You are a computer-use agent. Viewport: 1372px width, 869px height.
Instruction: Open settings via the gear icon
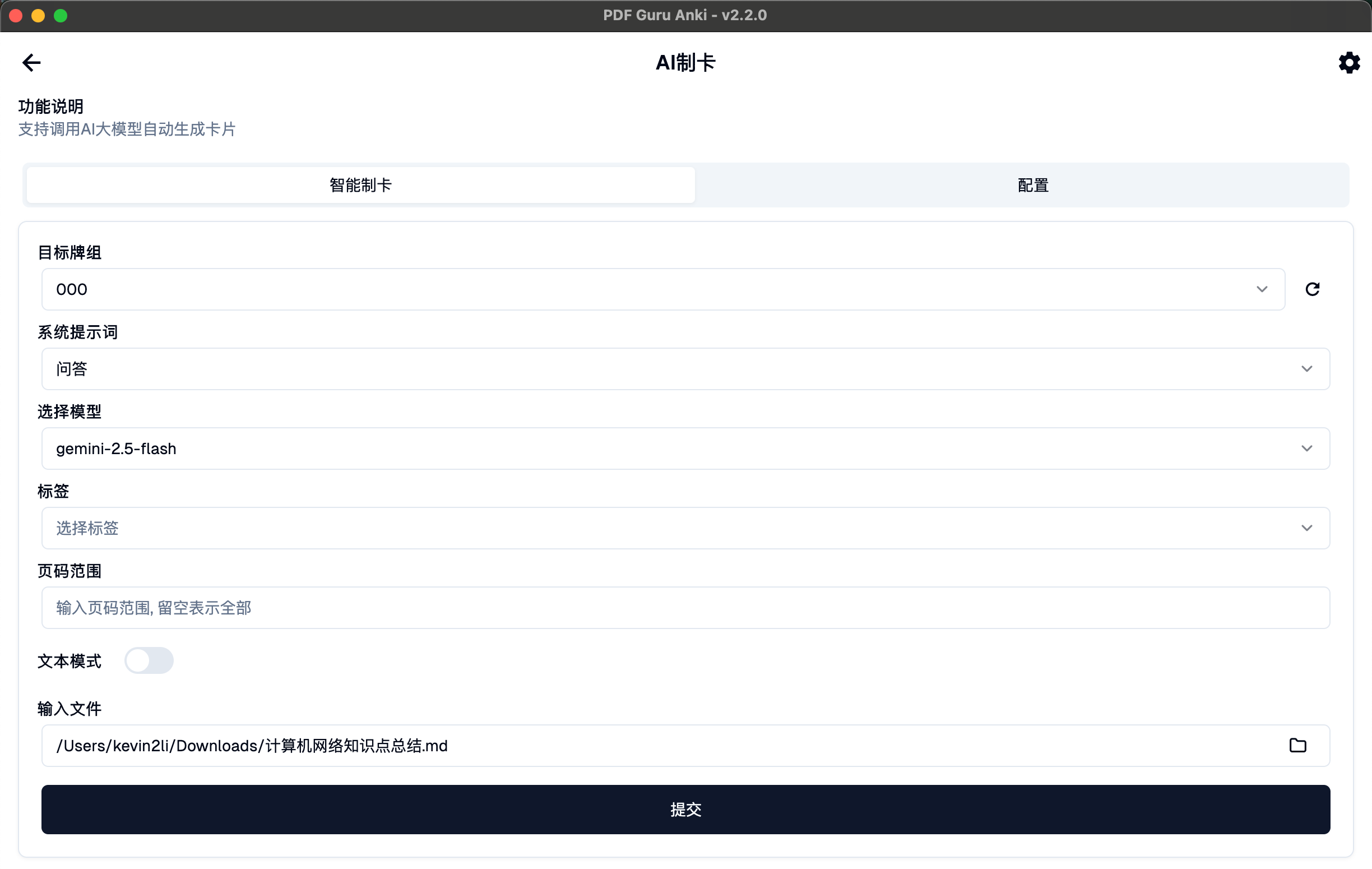click(x=1348, y=63)
